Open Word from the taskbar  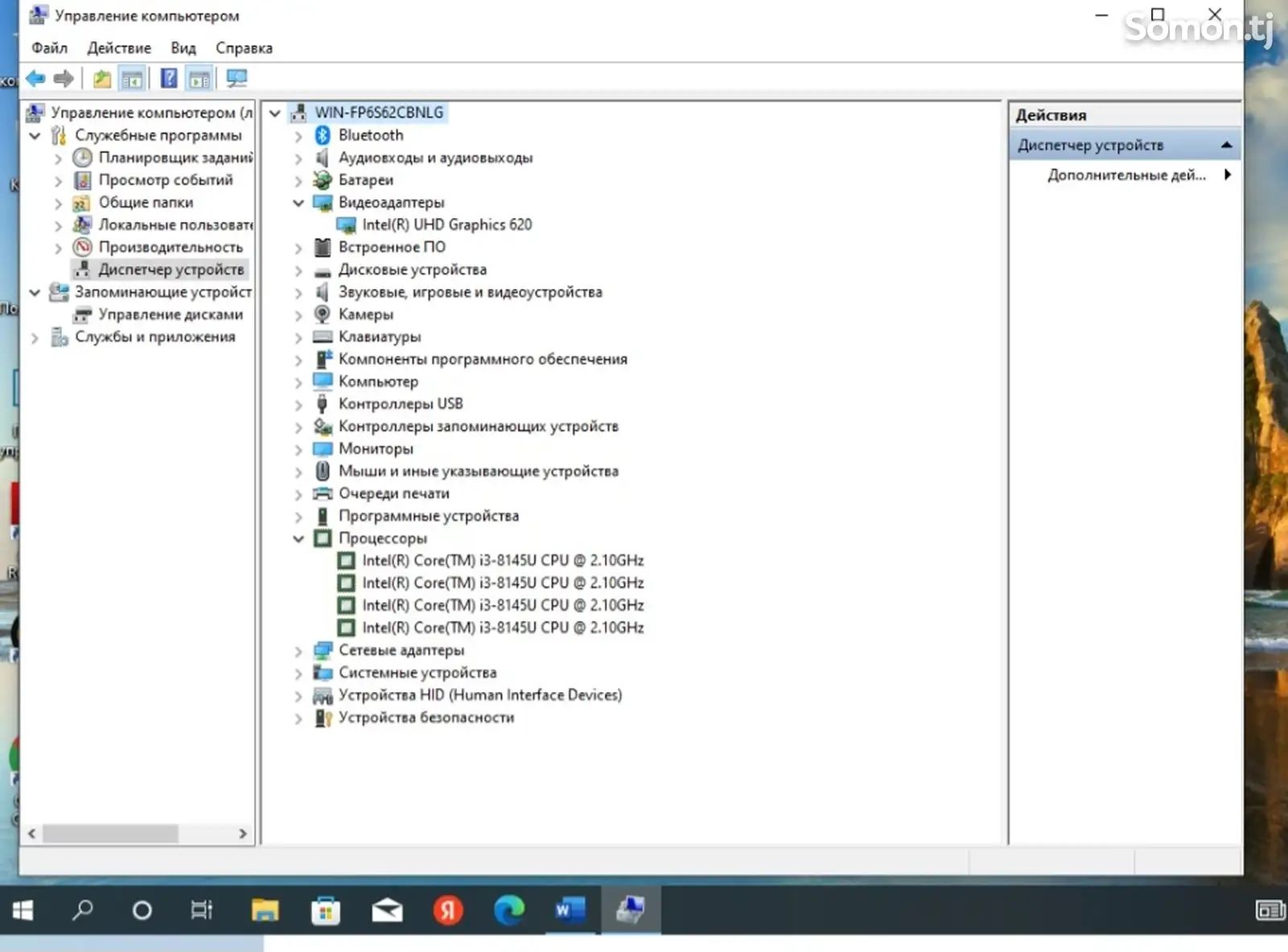(570, 910)
